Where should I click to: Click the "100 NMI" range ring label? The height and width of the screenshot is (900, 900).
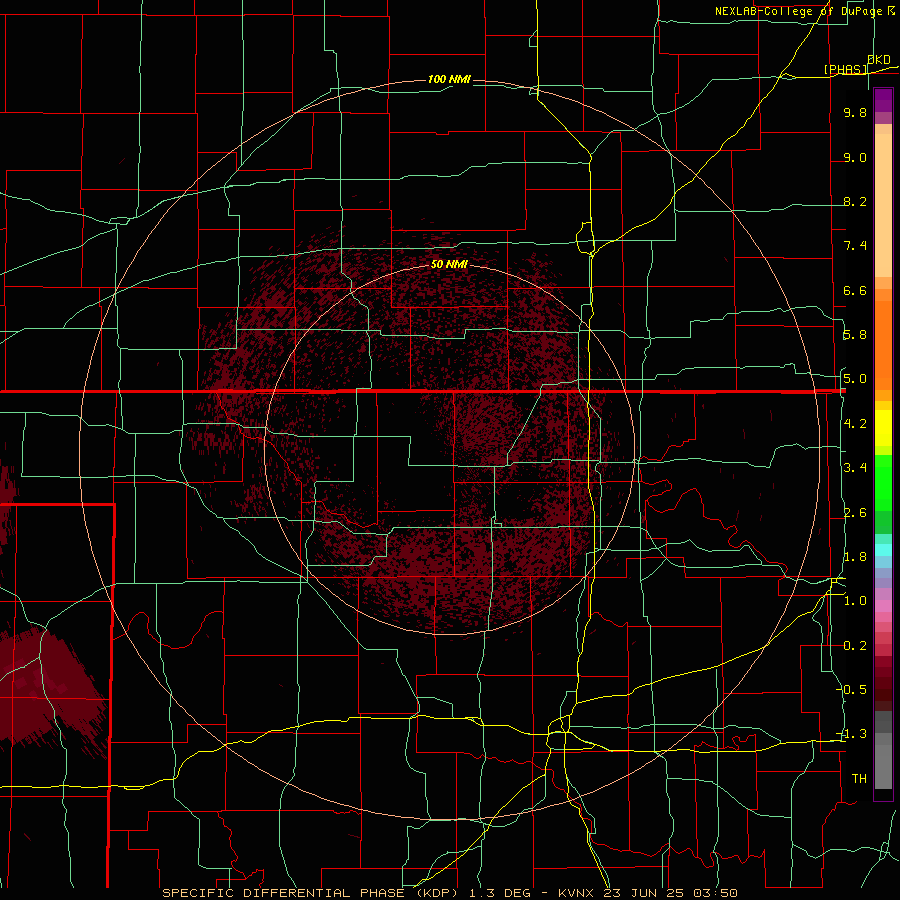[449, 79]
